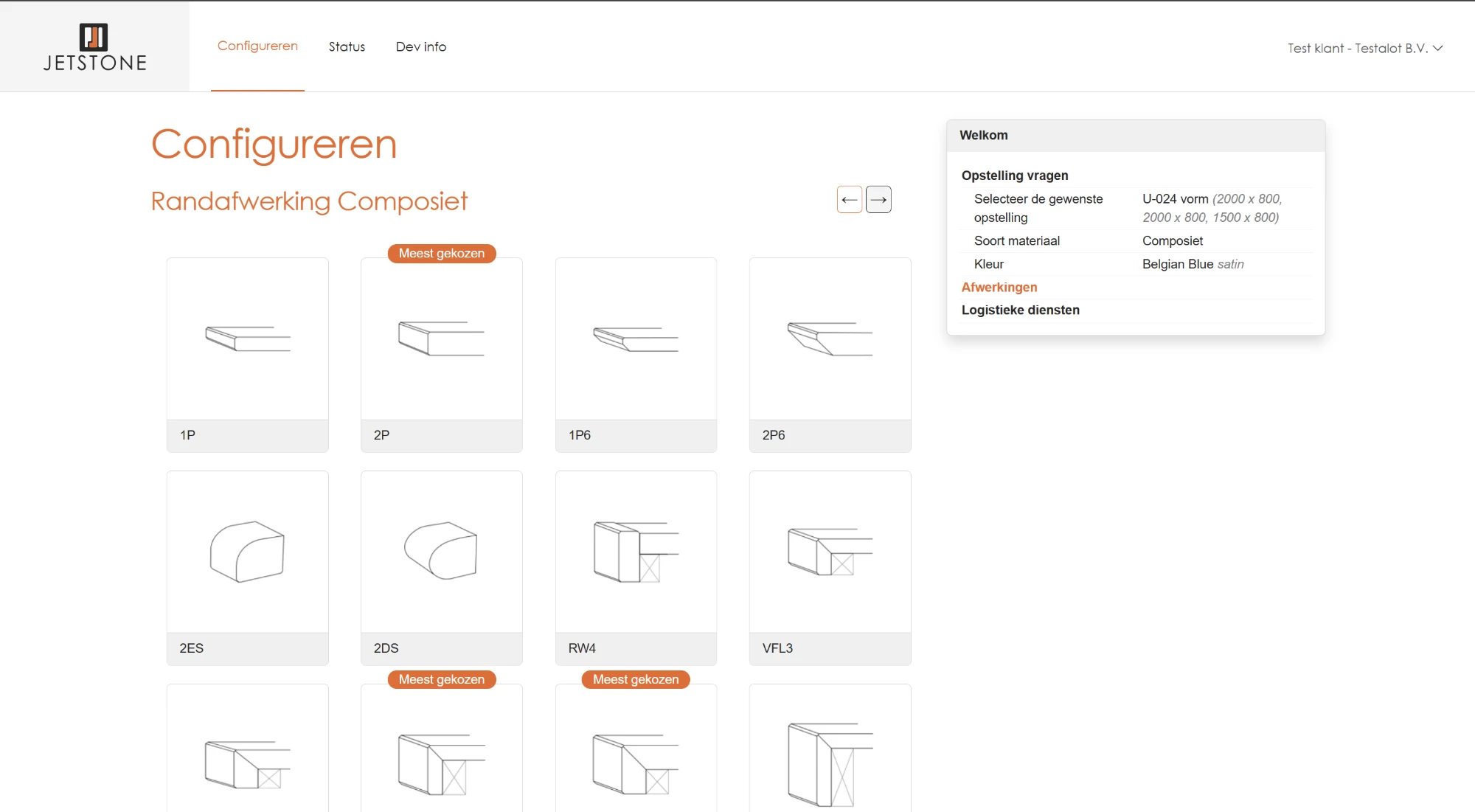Select the RW4 edge profile drawing

[636, 552]
